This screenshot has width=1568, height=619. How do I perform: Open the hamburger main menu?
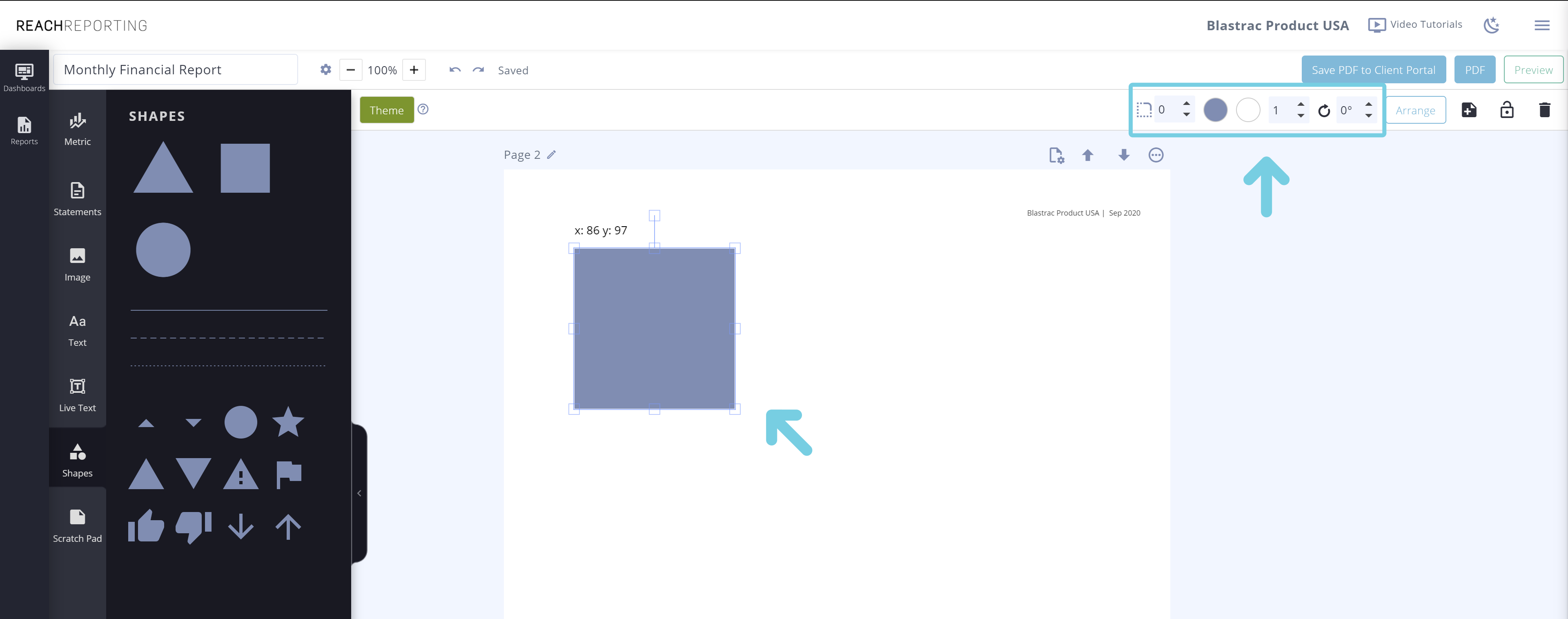(x=1542, y=26)
